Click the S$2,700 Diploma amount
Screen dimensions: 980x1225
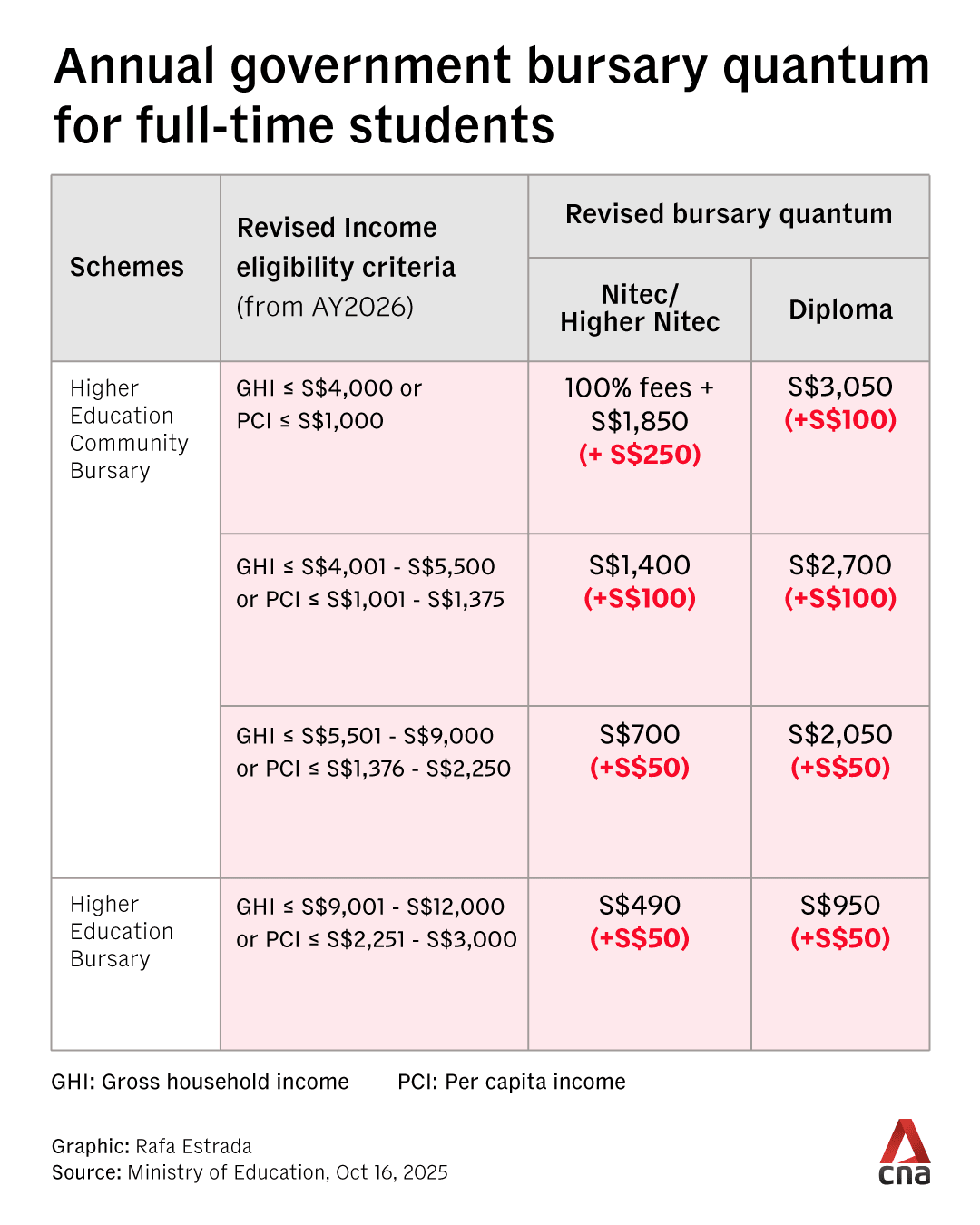(x=840, y=566)
